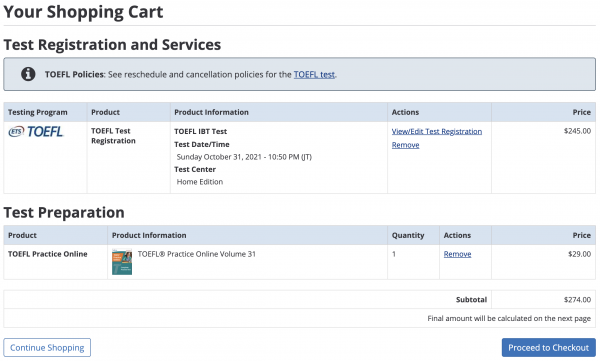Click the Subtotal label
The height and width of the screenshot is (361, 600).
coord(471,300)
